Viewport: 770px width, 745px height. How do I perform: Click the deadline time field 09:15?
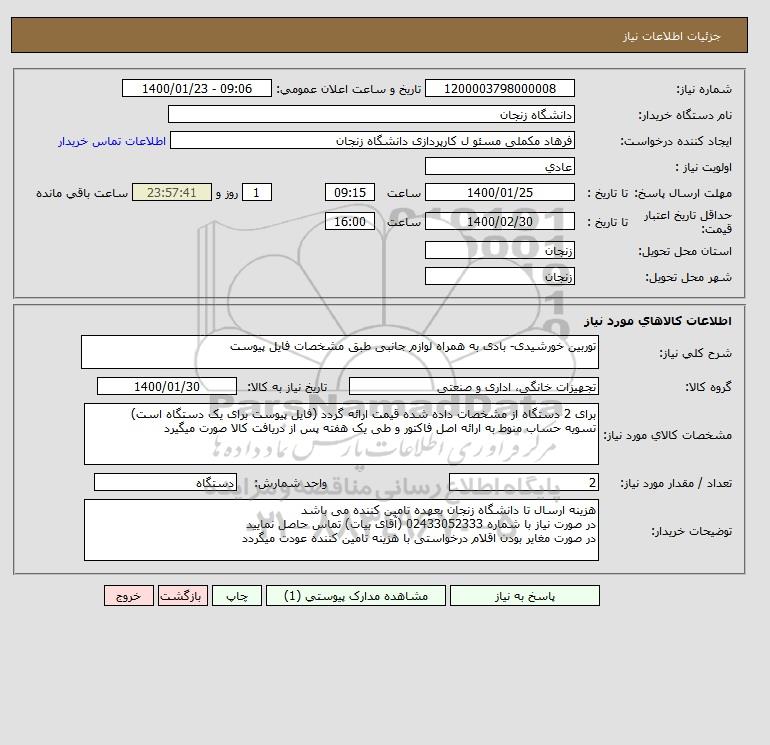pyautogui.click(x=350, y=193)
